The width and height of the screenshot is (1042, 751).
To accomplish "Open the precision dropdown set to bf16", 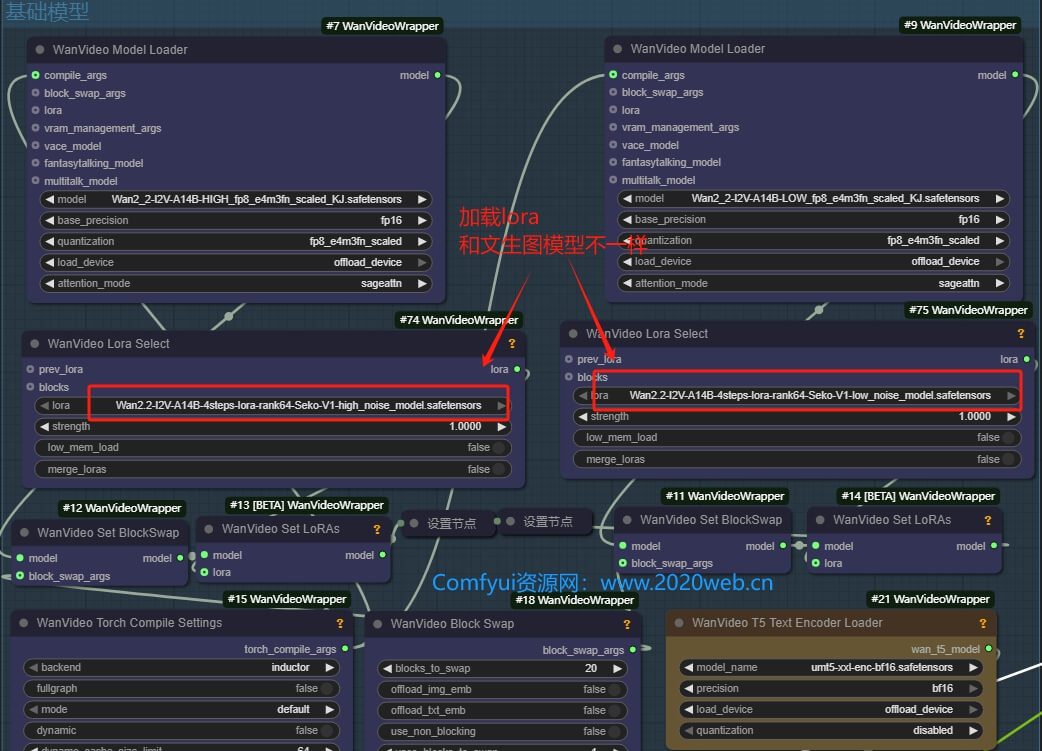I will click(832, 689).
